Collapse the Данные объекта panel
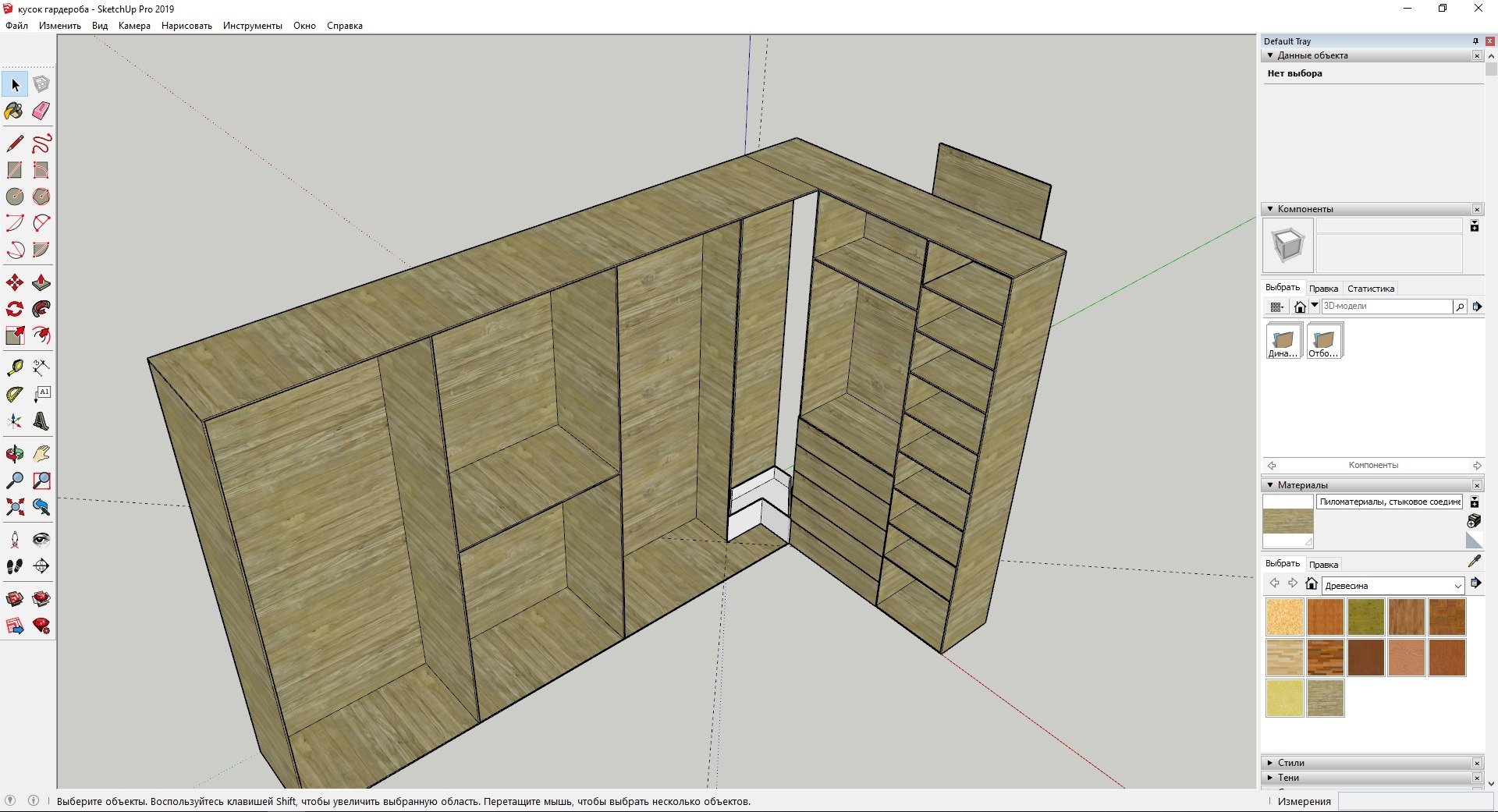This screenshot has width=1498, height=812. pyautogui.click(x=1270, y=55)
